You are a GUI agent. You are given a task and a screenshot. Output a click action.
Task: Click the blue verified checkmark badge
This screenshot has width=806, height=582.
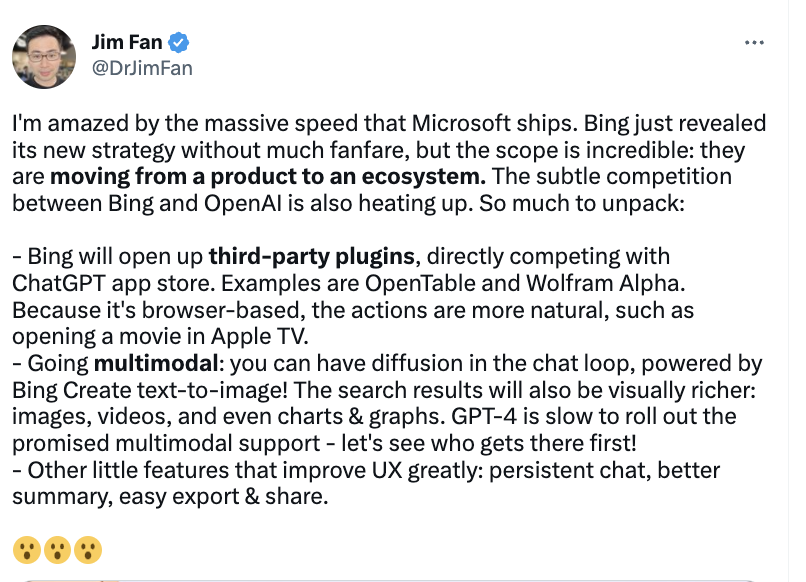pos(180,43)
